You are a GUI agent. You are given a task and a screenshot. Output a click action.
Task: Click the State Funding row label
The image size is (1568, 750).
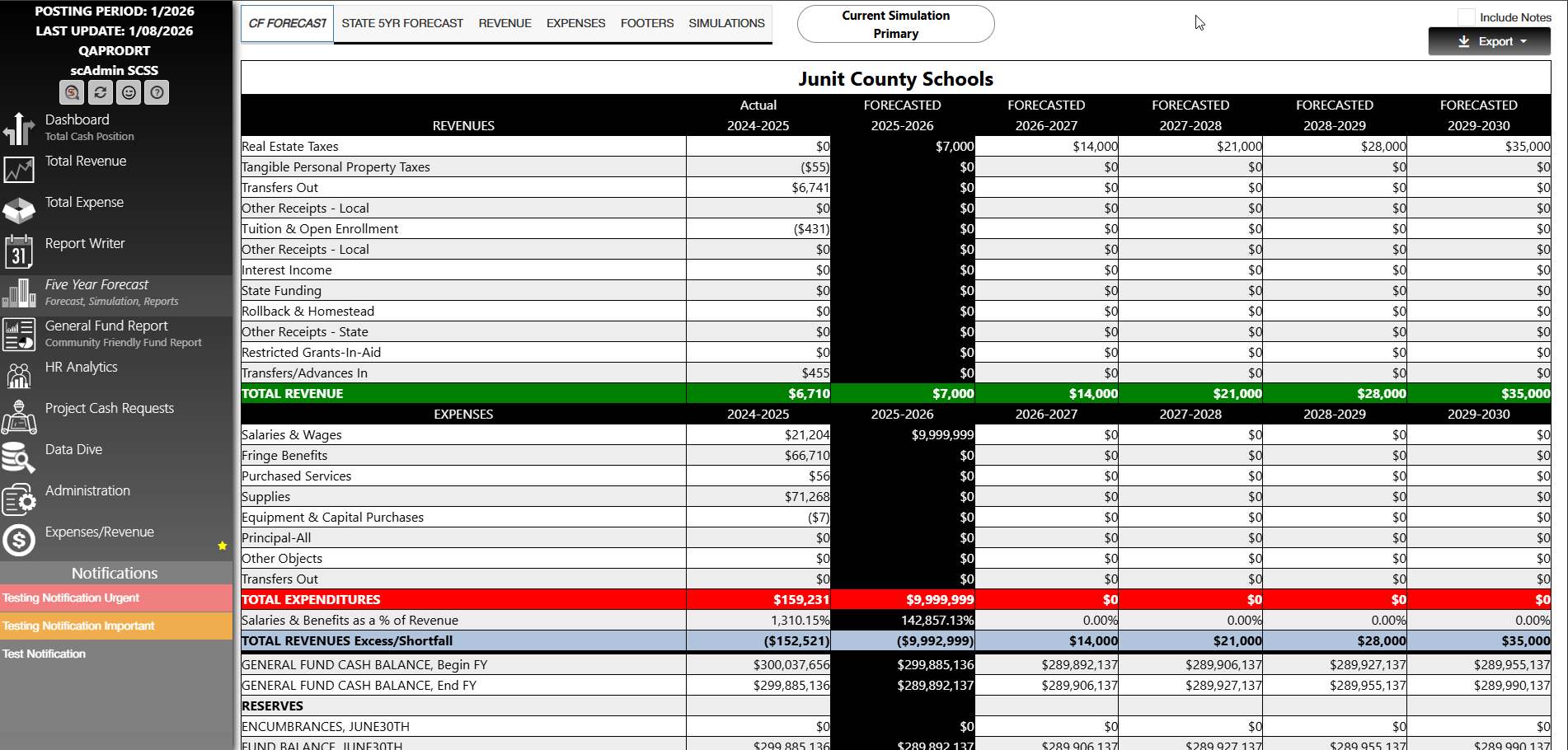(x=281, y=291)
